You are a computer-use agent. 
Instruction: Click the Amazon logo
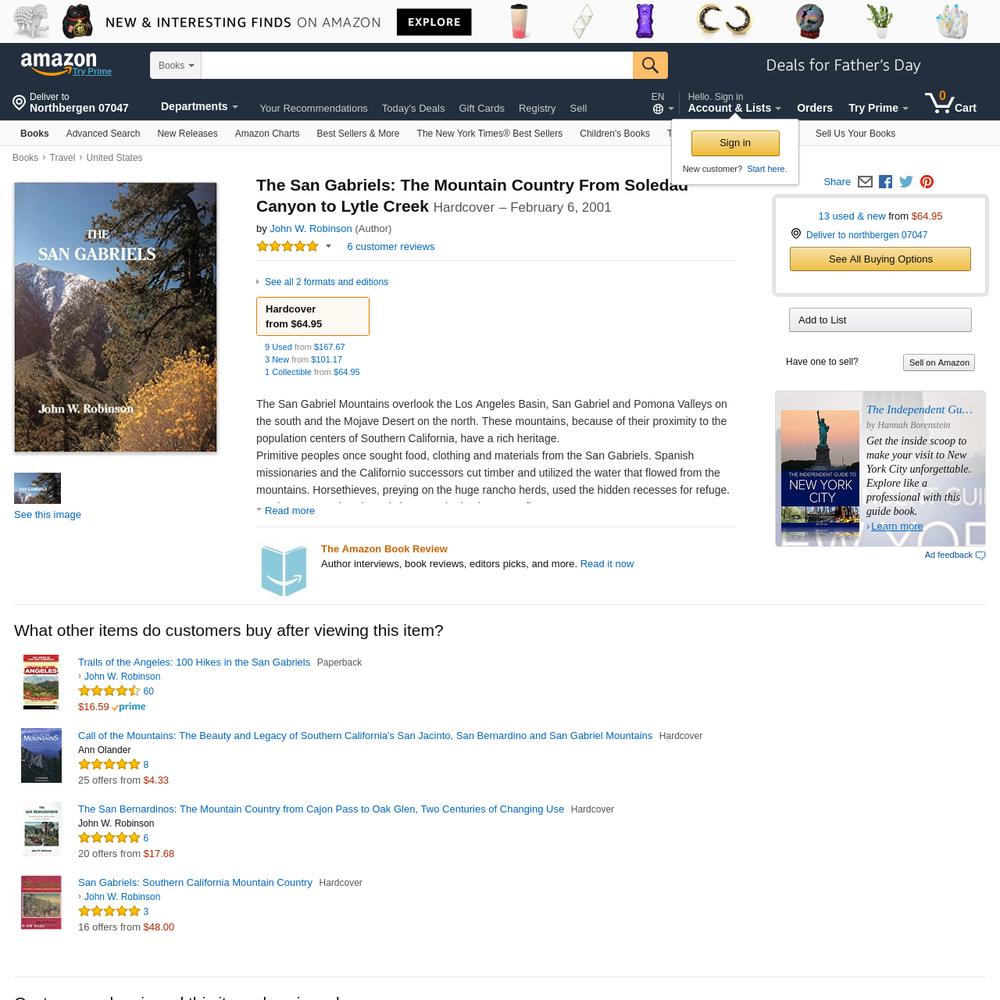click(x=59, y=63)
